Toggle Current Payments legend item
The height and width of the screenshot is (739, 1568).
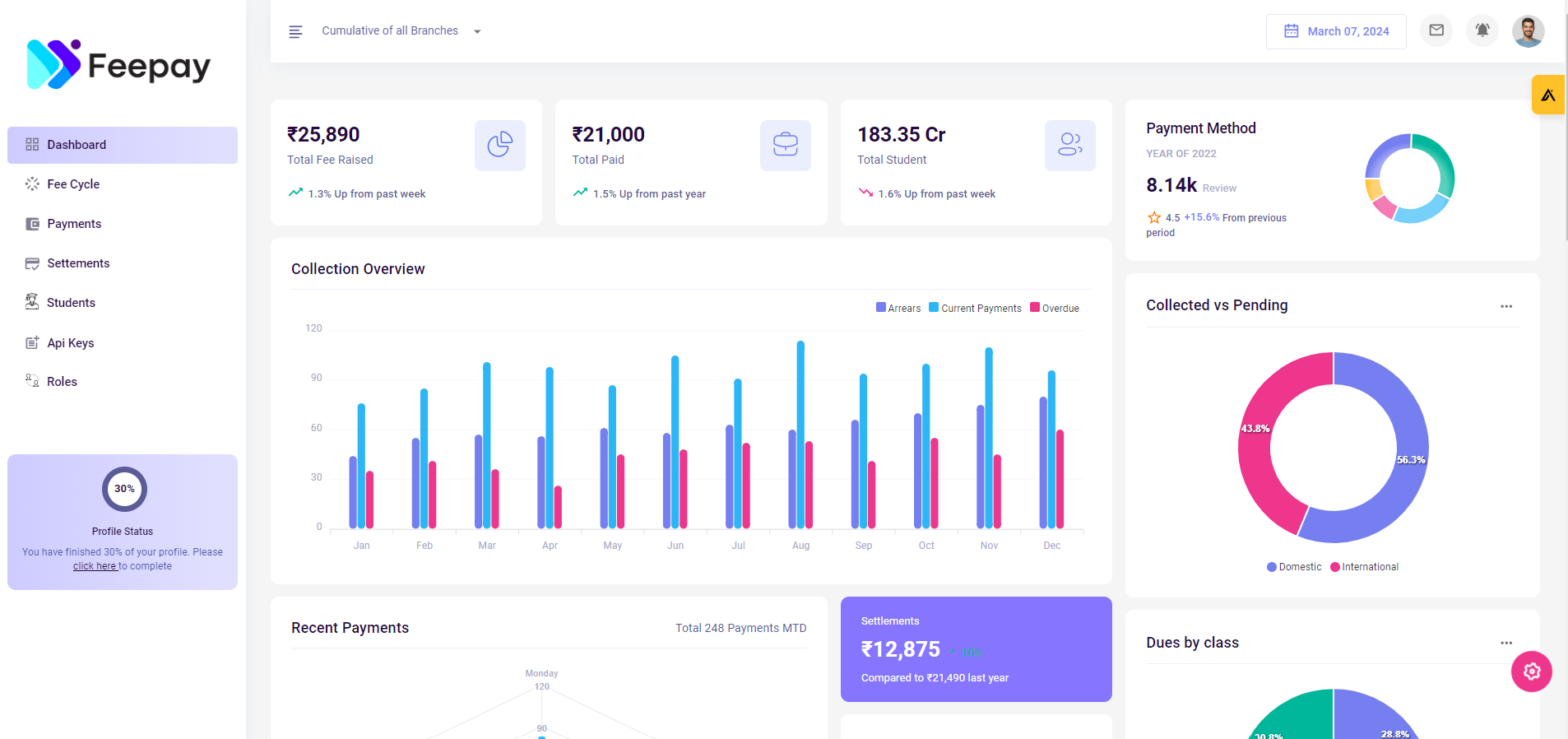(975, 308)
